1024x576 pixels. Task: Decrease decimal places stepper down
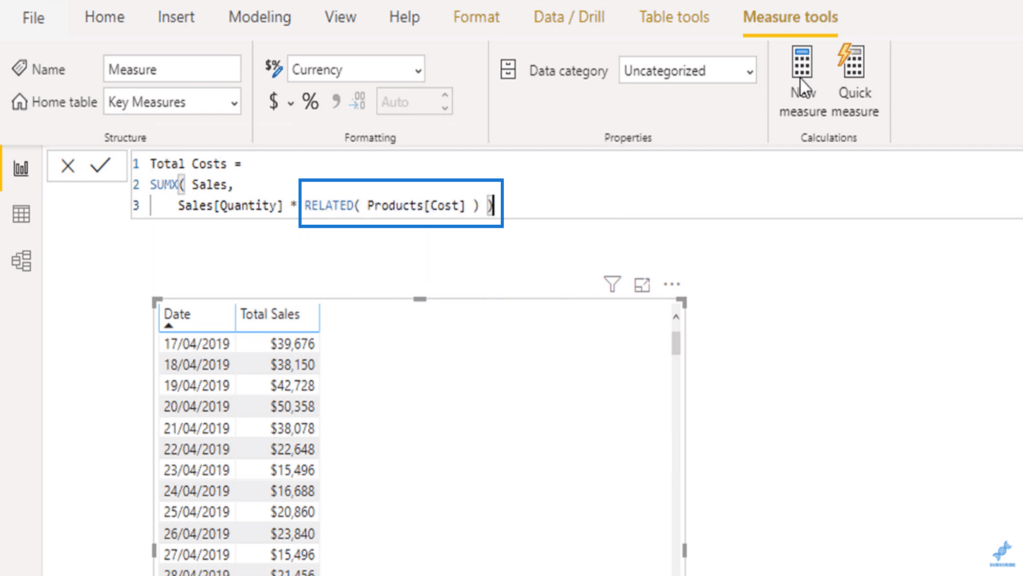(445, 108)
